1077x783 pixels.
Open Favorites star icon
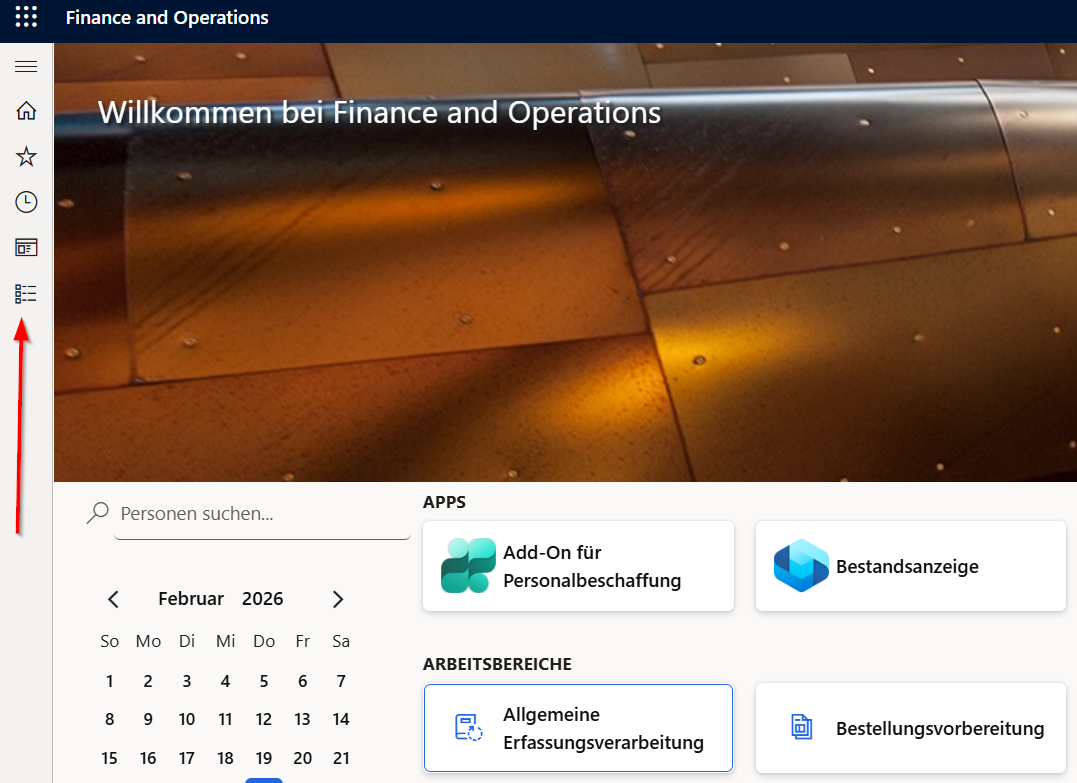(26, 157)
